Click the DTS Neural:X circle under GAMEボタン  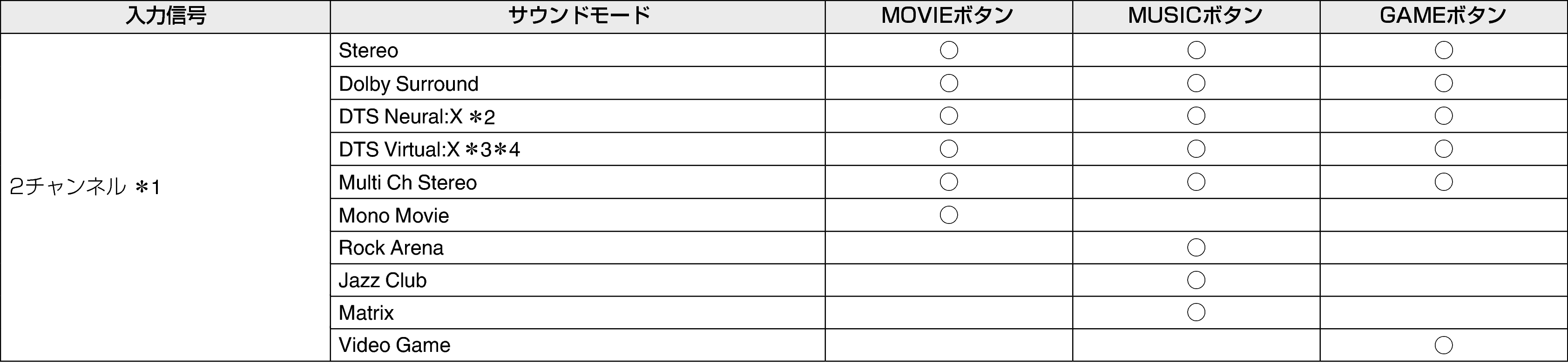tap(1443, 115)
